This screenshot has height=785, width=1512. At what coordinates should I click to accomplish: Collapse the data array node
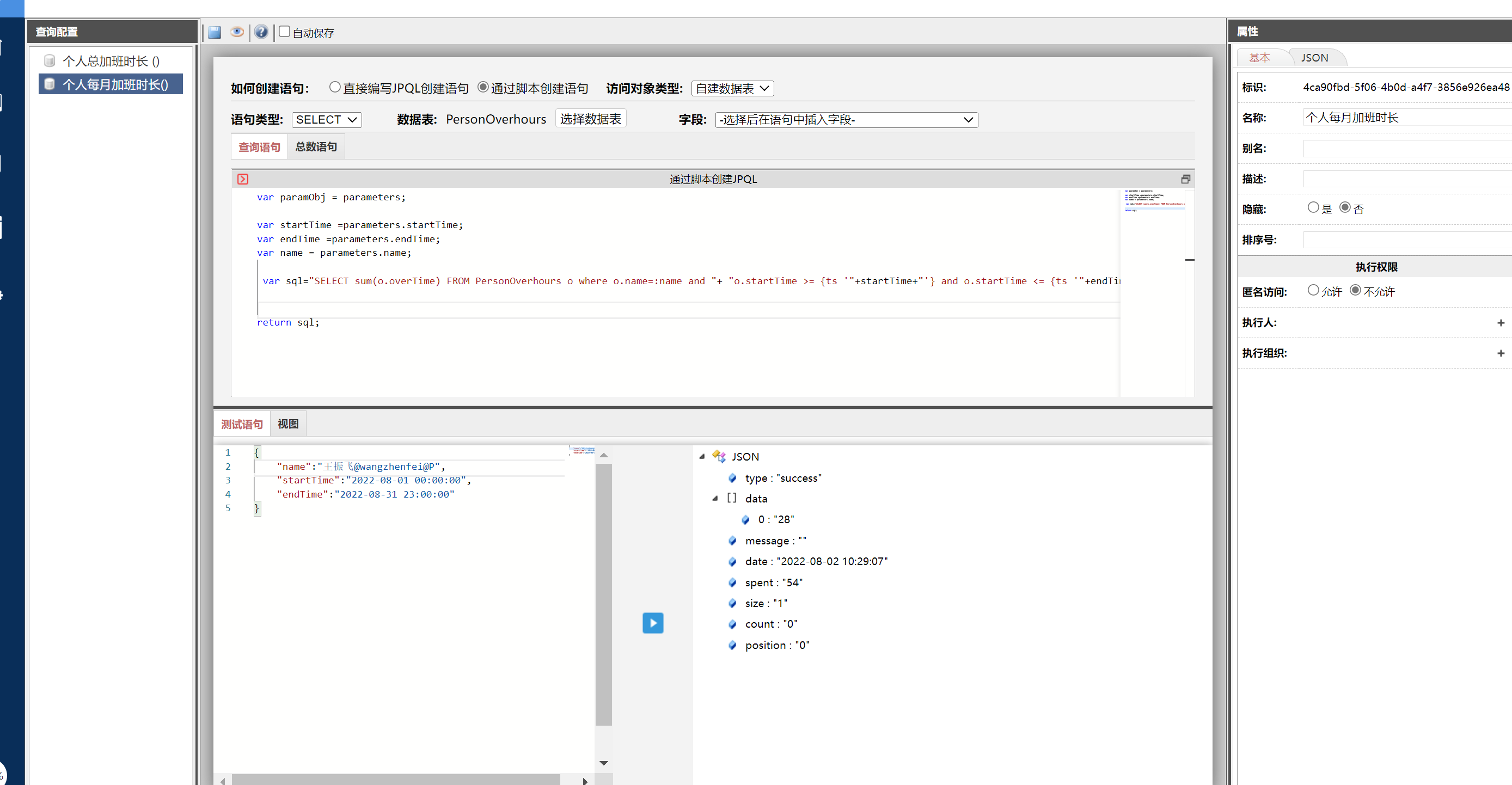(715, 499)
